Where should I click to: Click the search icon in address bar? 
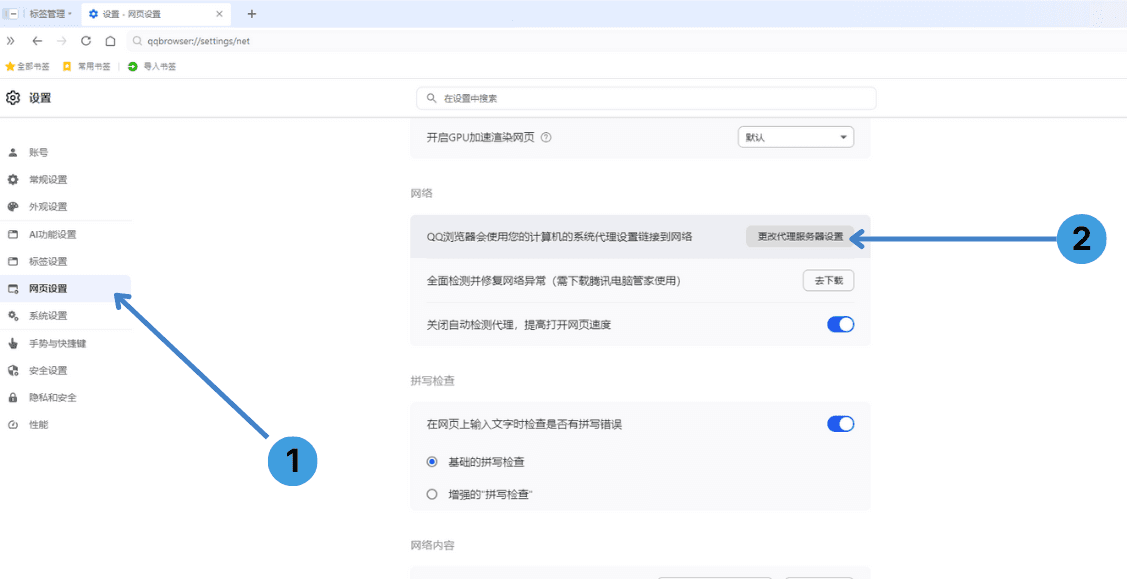[137, 41]
